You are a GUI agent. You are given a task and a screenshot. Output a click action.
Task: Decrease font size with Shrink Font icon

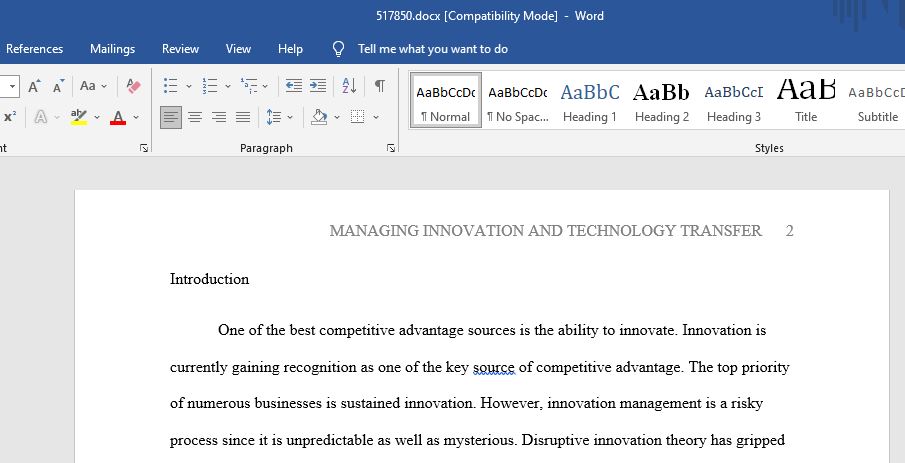pyautogui.click(x=58, y=87)
